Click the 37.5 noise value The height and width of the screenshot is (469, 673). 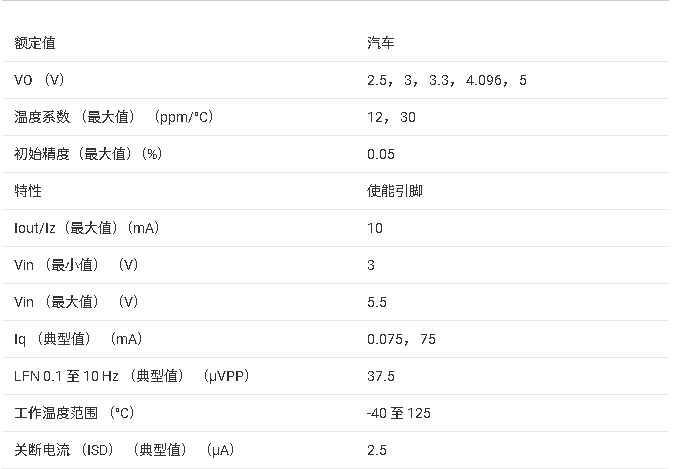click(x=381, y=376)
